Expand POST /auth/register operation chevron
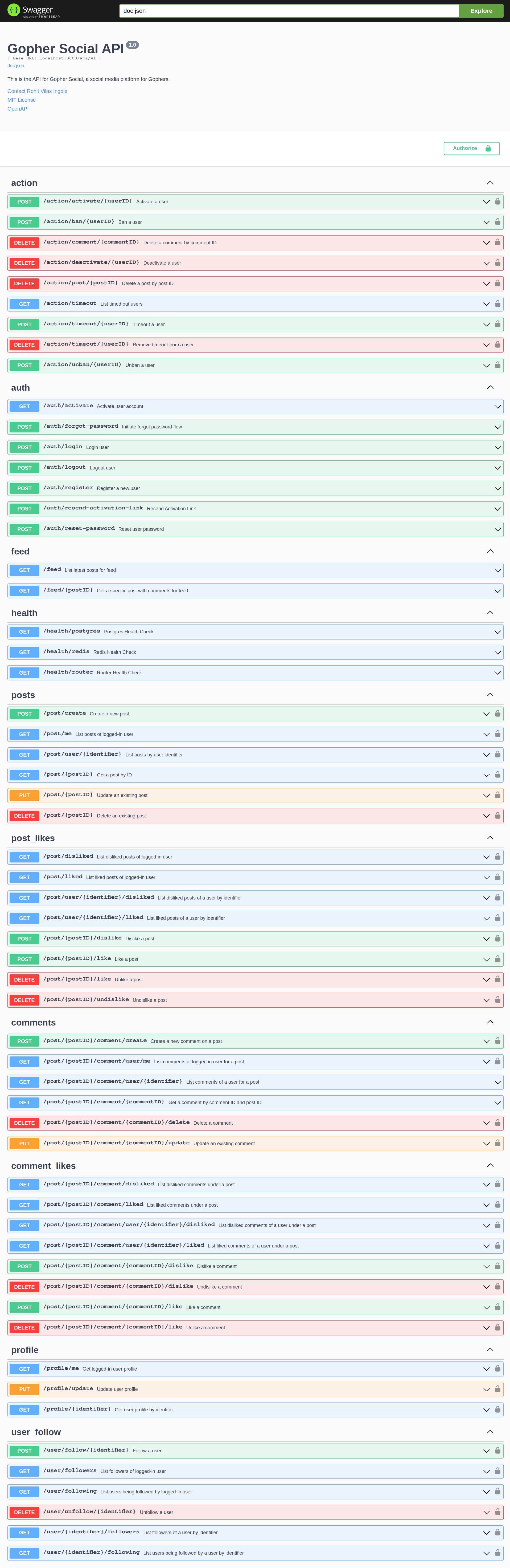 click(x=498, y=488)
